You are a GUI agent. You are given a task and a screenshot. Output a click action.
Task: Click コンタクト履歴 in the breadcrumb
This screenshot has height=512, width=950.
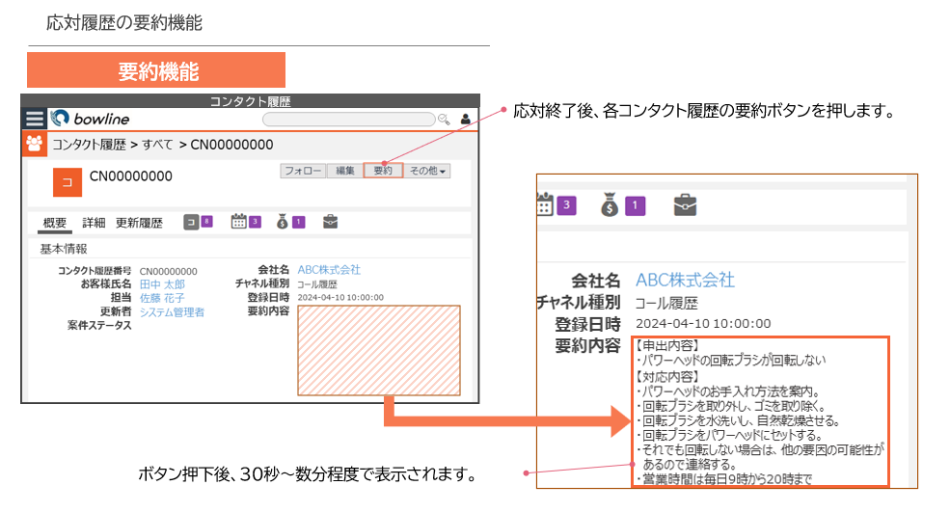(x=88, y=145)
